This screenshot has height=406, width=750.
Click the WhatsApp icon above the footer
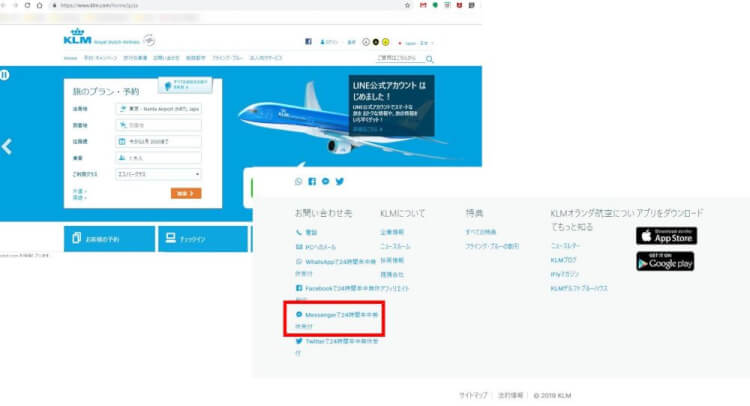click(x=298, y=181)
